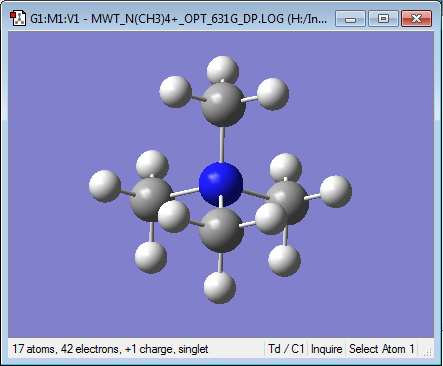Close the MWT_N(CH3)4+ view window
Screen dimensions: 443x366
pos(417,18)
